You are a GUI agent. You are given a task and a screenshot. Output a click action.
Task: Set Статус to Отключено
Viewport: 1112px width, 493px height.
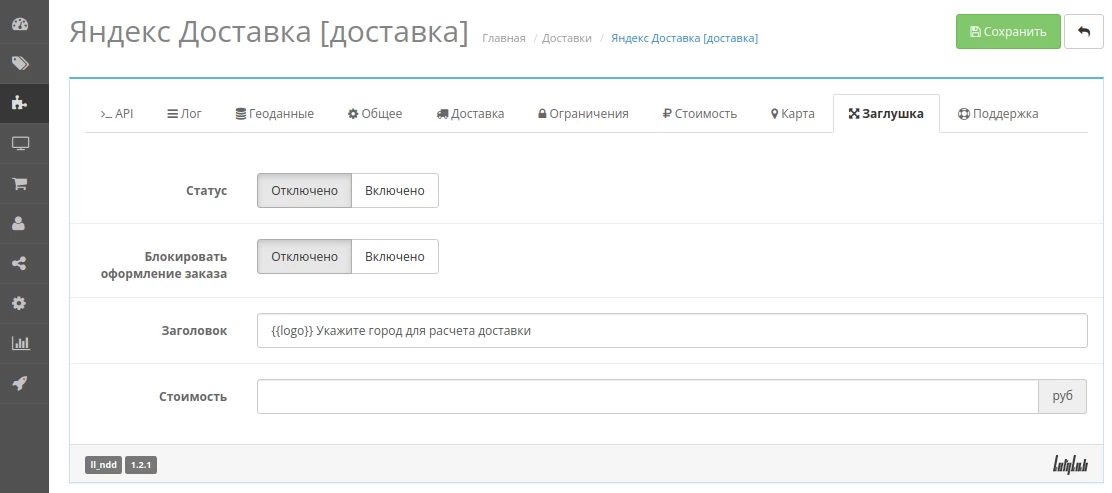304,191
